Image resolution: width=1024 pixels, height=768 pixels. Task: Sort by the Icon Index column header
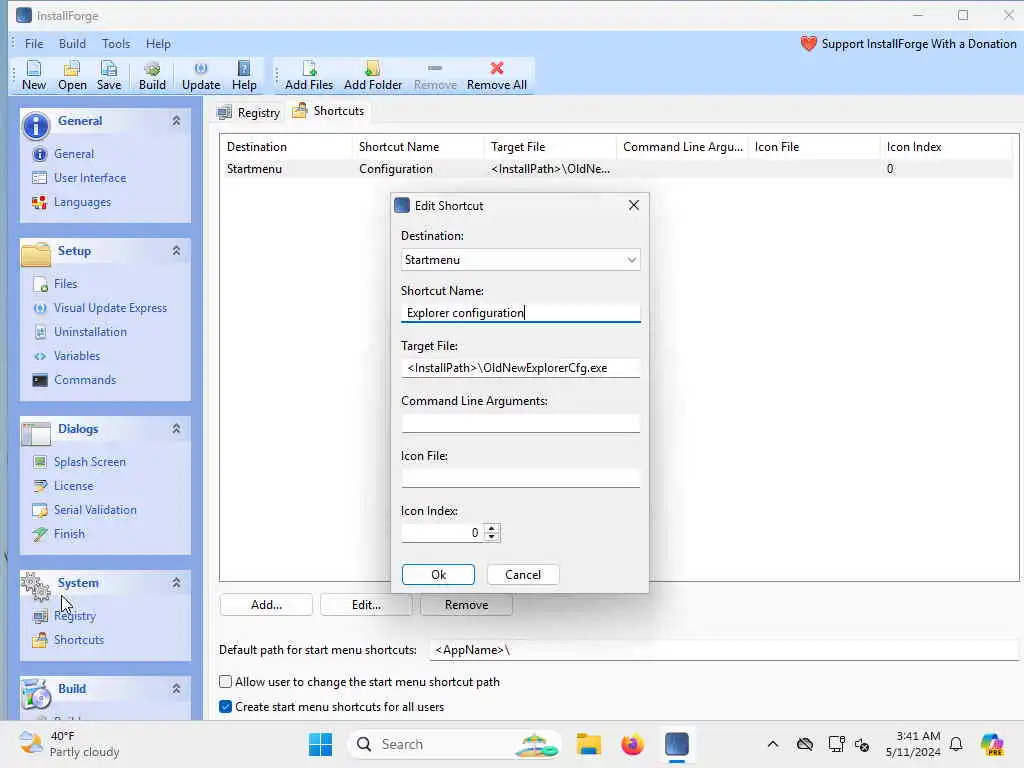click(x=946, y=147)
